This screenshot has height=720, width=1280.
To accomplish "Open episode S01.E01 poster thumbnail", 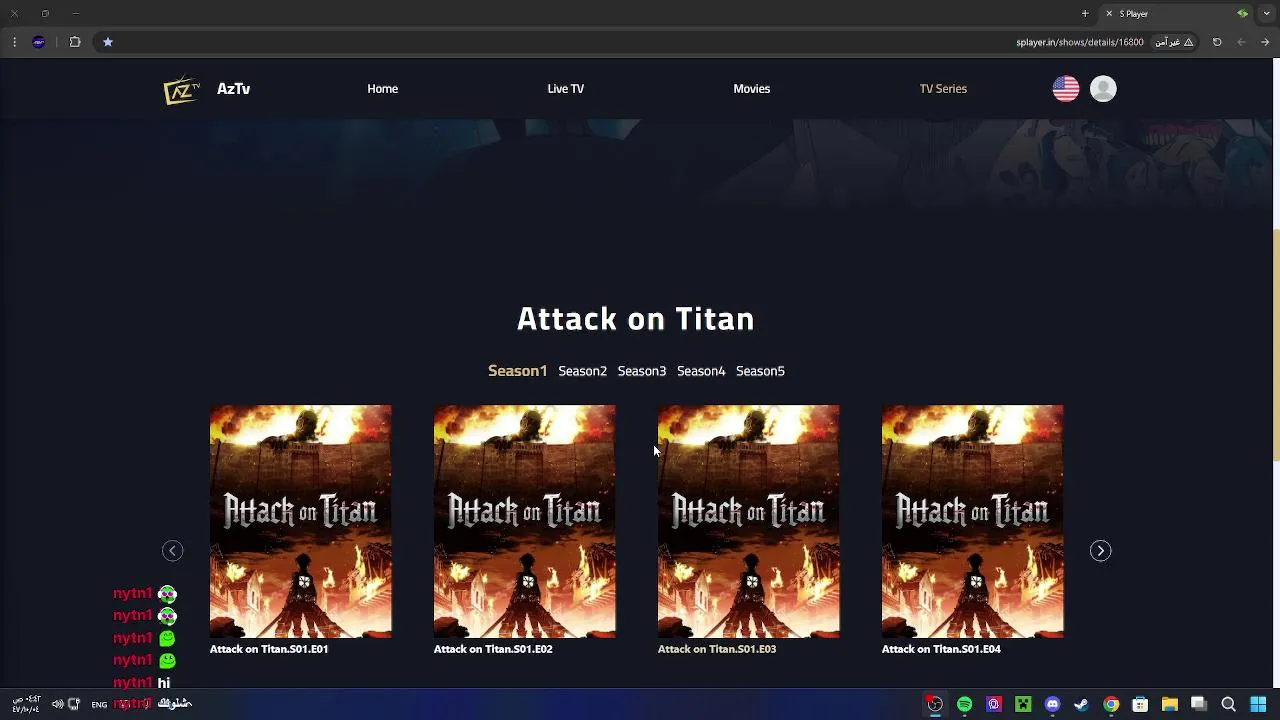I will coord(300,521).
